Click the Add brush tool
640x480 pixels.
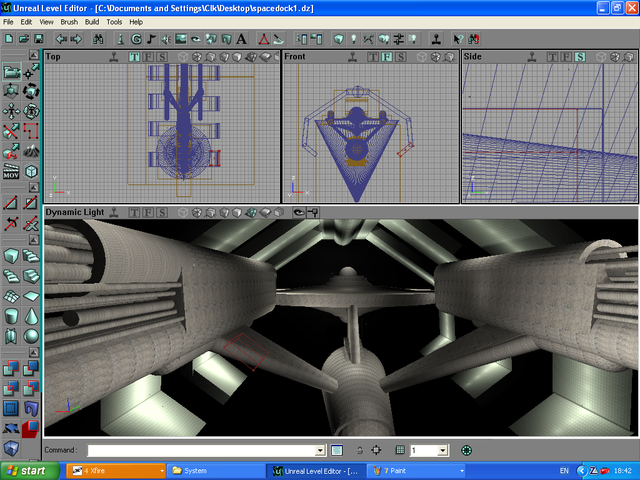[x=11, y=369]
